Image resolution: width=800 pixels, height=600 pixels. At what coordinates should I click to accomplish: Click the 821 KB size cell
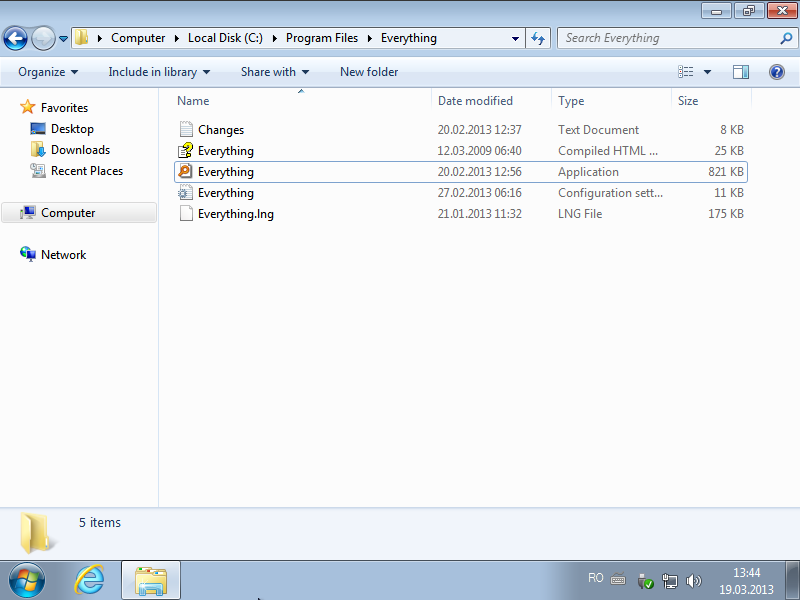tap(726, 172)
